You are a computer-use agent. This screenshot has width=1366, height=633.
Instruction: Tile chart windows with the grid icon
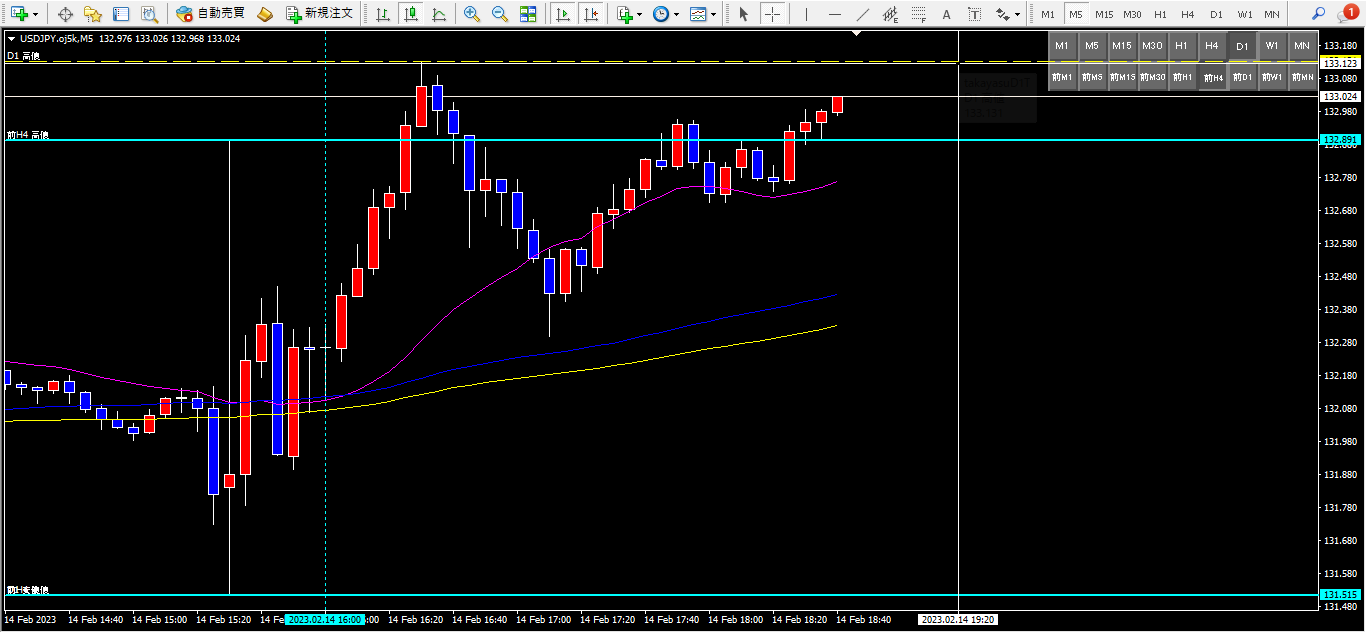click(x=528, y=14)
